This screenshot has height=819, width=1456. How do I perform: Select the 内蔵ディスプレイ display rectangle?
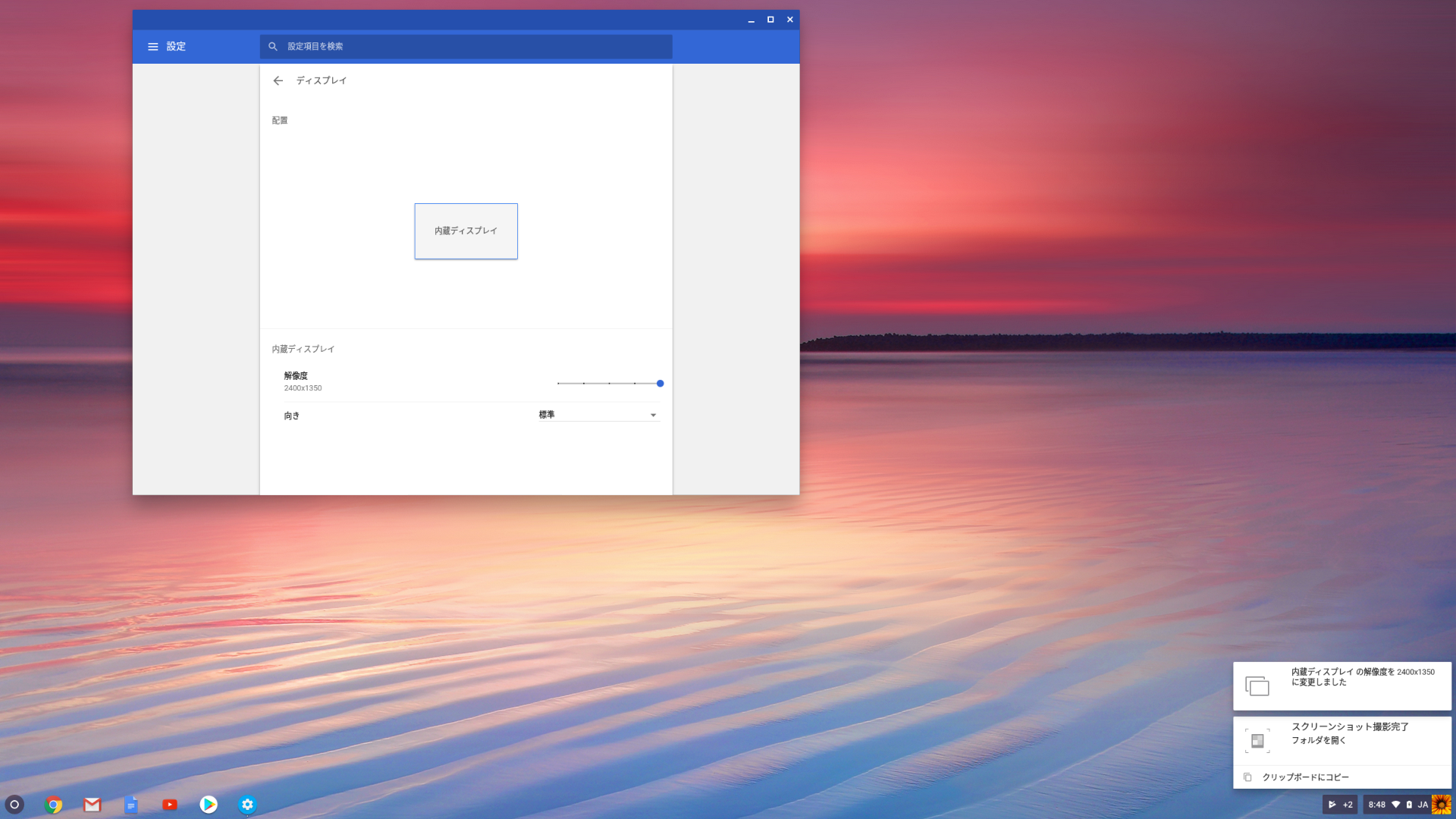[466, 231]
